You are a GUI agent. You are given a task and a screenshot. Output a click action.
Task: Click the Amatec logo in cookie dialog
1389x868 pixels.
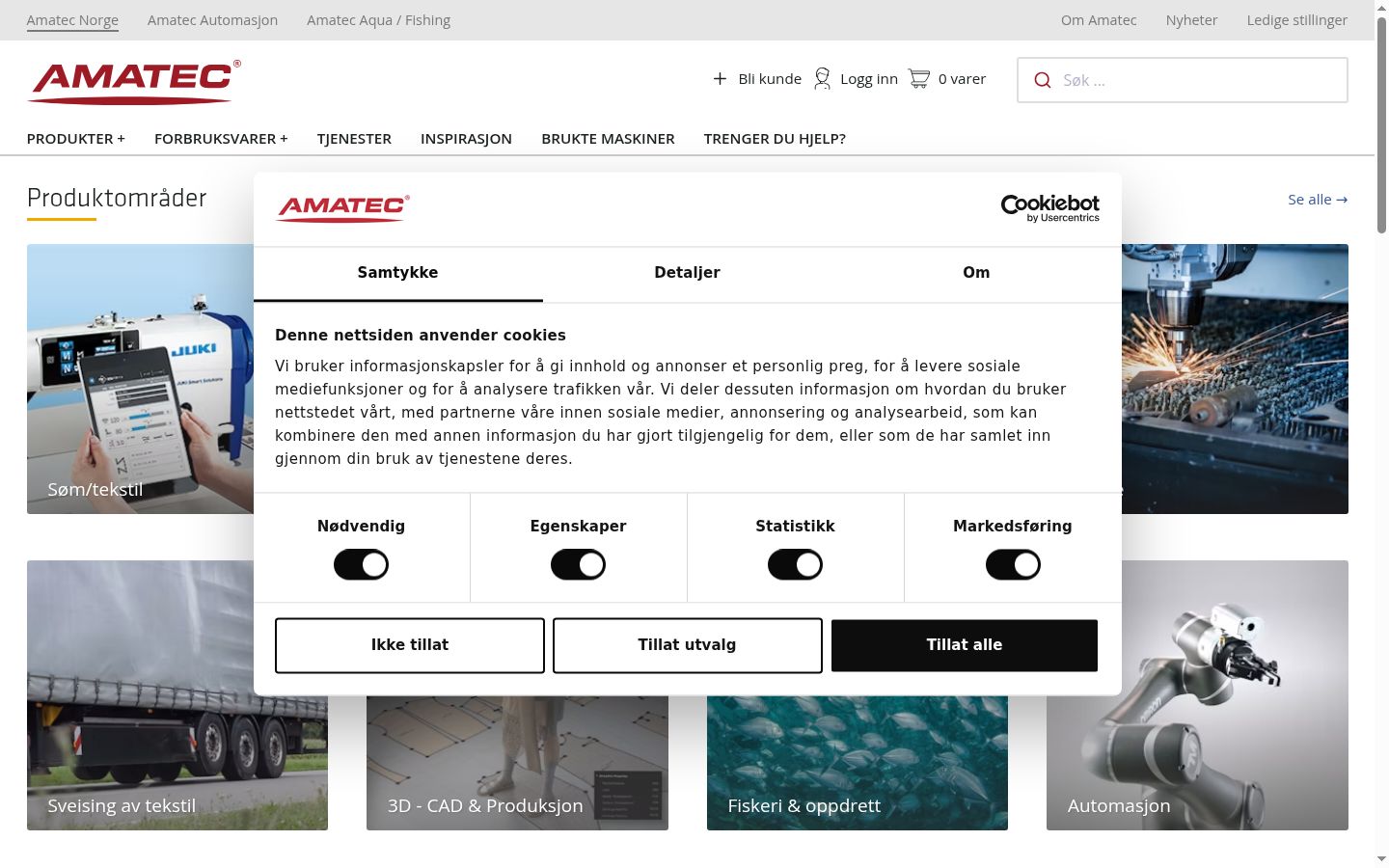342,207
